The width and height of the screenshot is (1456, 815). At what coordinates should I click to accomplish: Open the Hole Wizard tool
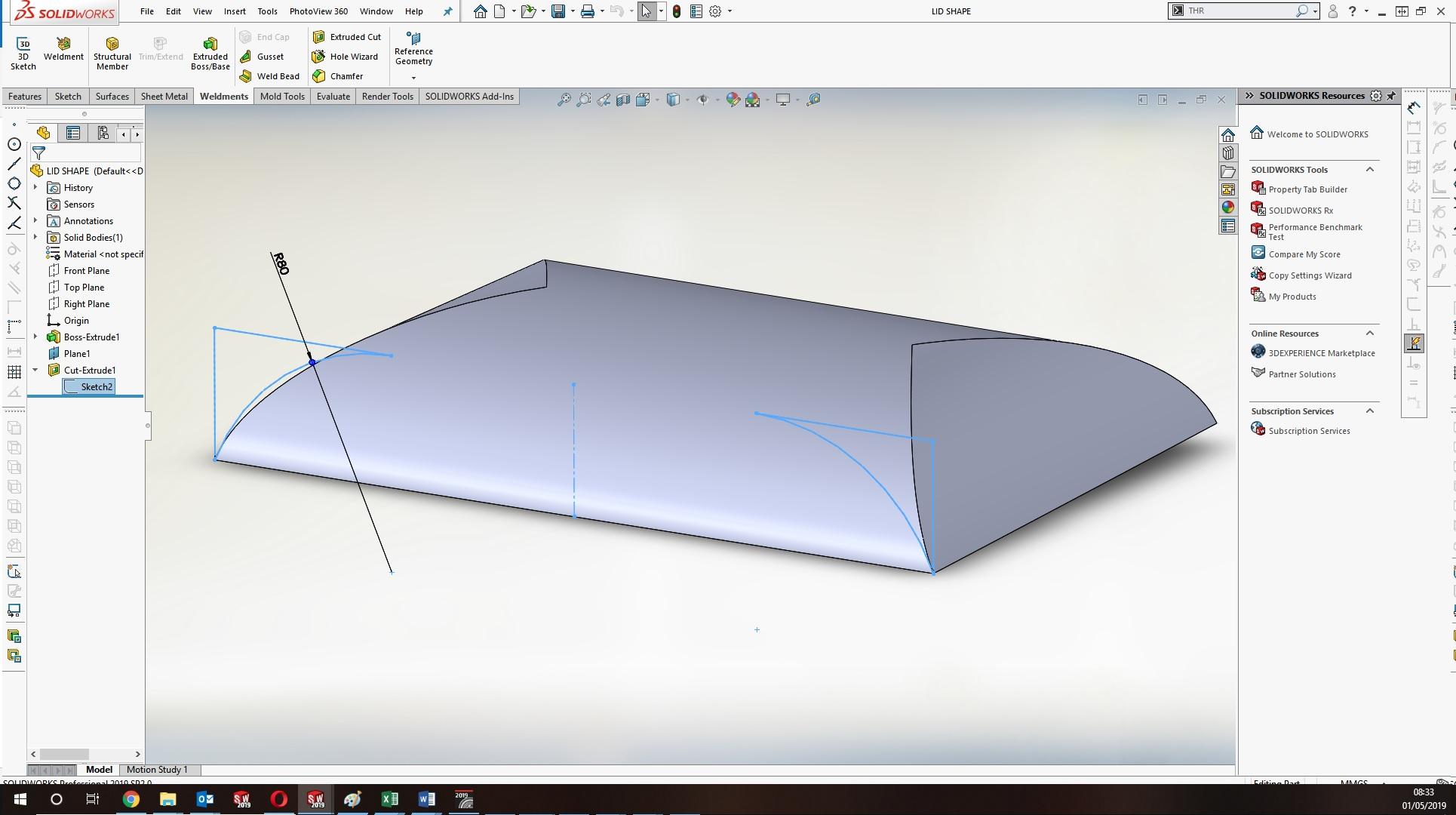point(346,56)
